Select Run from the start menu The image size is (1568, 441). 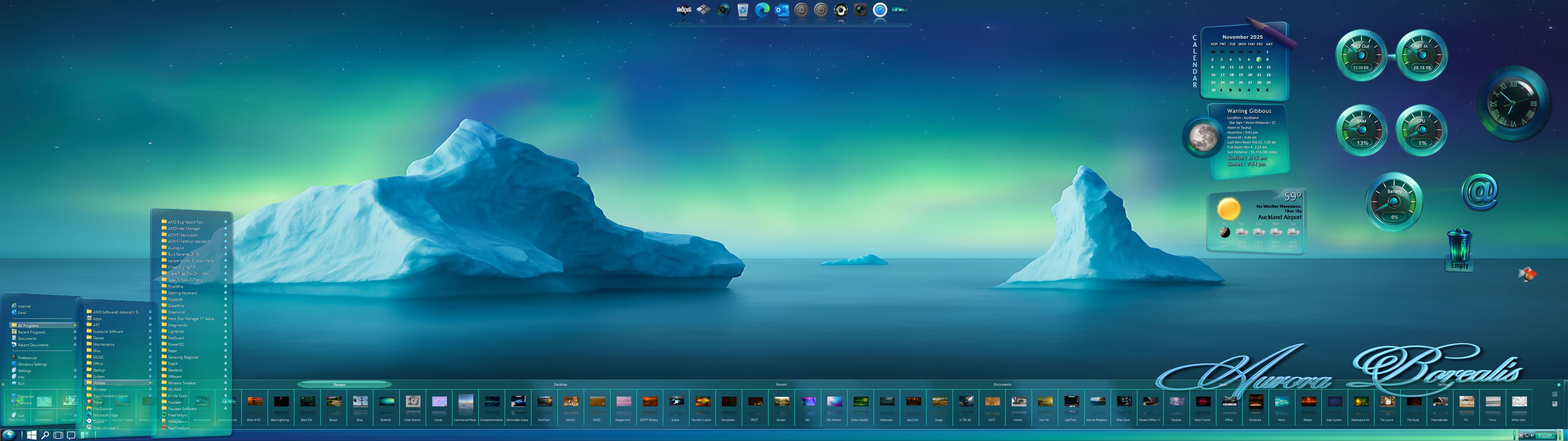pos(21,384)
